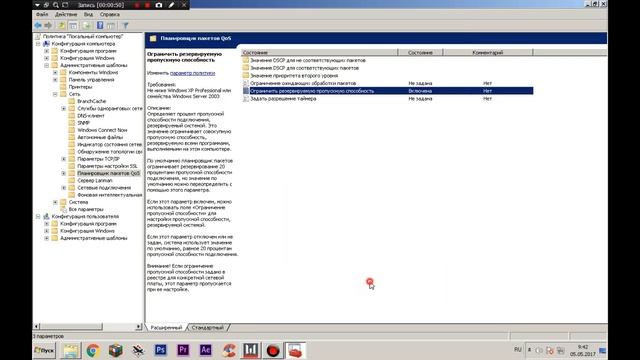Click the grey Forward arrow in toolbar
Image resolution: width=640 pixels, height=360 pixels.
48,25
